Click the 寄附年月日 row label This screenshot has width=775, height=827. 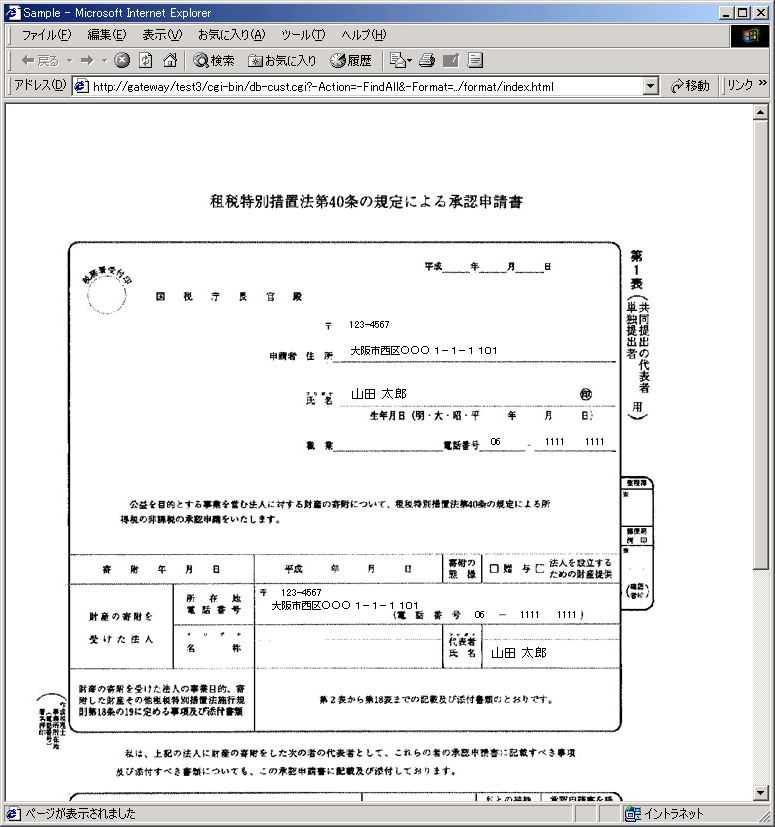pos(161,569)
